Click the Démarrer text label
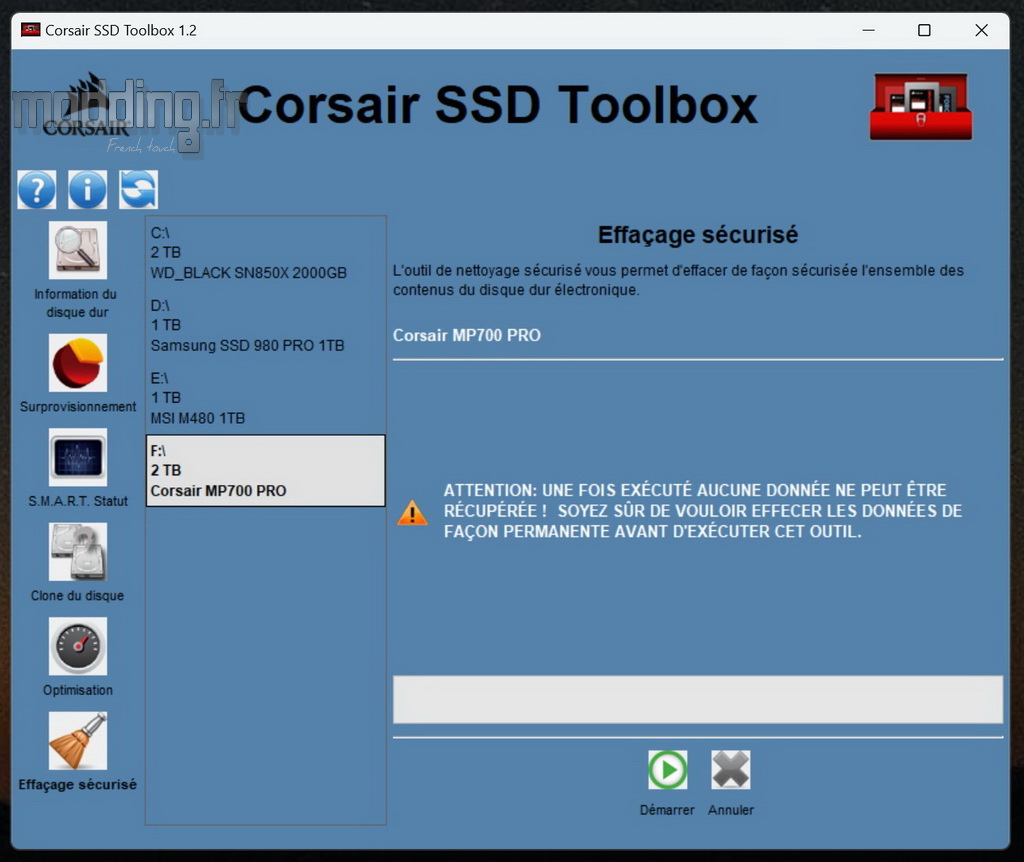This screenshot has height=862, width=1024. tap(667, 810)
